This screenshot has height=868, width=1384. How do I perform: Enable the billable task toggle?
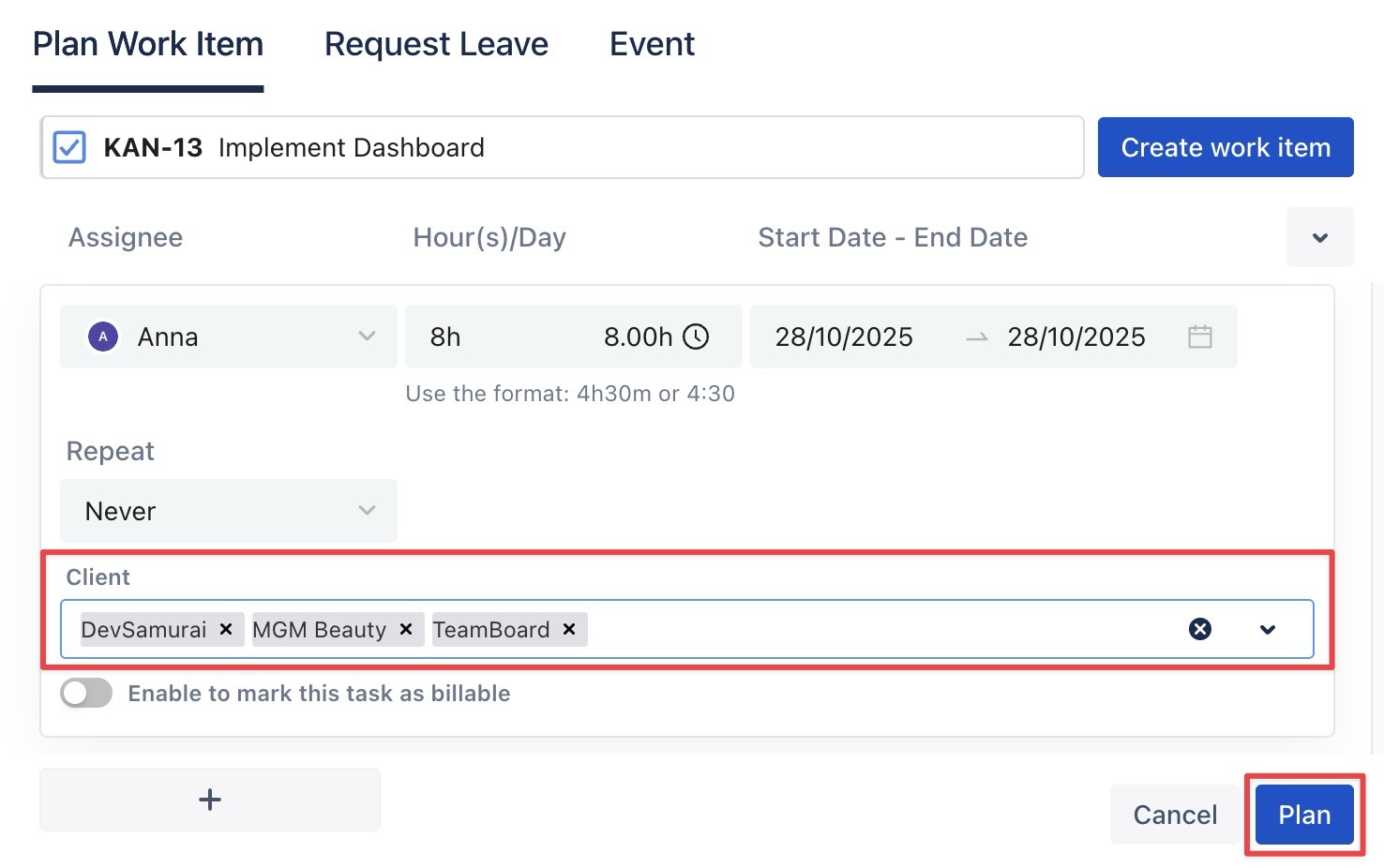[x=86, y=694]
